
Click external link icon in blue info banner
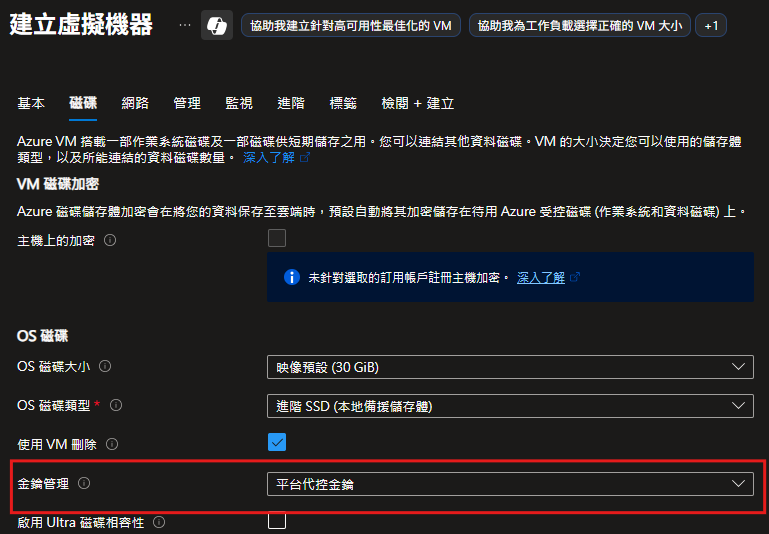575,278
